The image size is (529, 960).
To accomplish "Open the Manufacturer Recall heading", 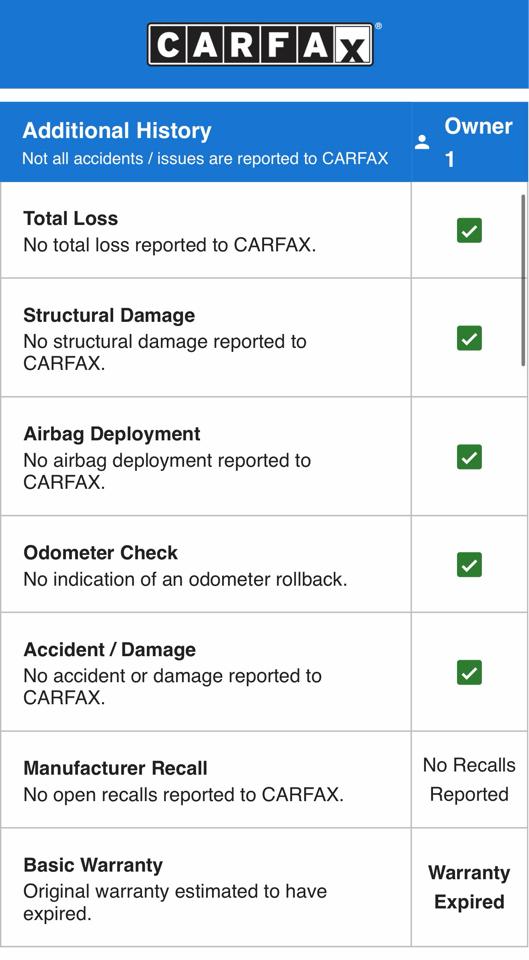I will pos(115,768).
